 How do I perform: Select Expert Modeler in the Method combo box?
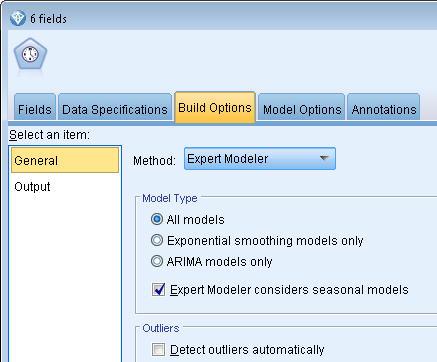260,159
